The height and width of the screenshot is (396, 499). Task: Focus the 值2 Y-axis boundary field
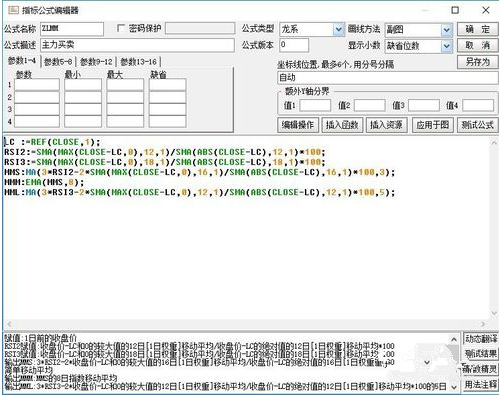click(x=370, y=105)
